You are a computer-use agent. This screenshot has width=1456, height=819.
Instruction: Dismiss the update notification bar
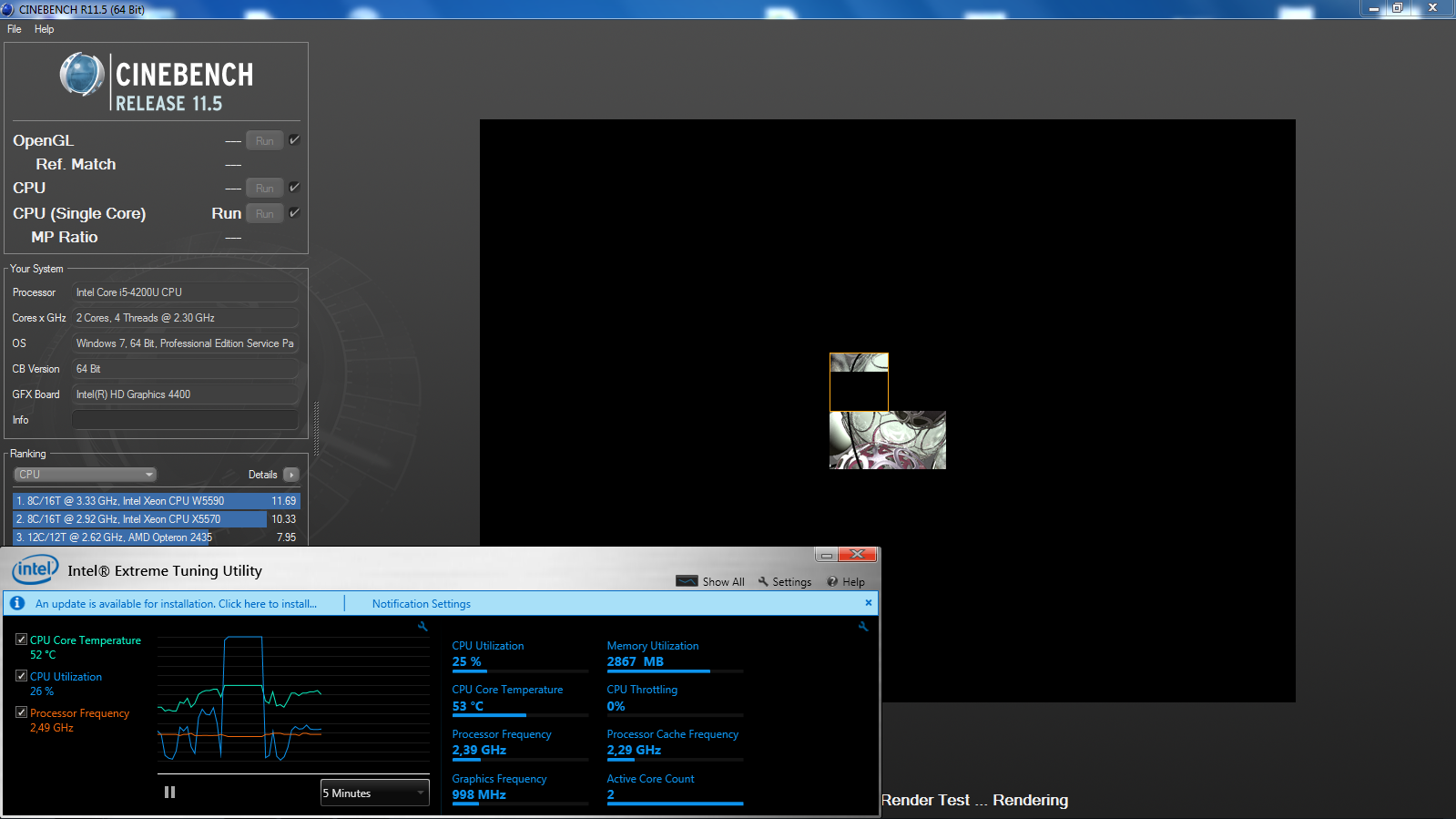[x=868, y=603]
